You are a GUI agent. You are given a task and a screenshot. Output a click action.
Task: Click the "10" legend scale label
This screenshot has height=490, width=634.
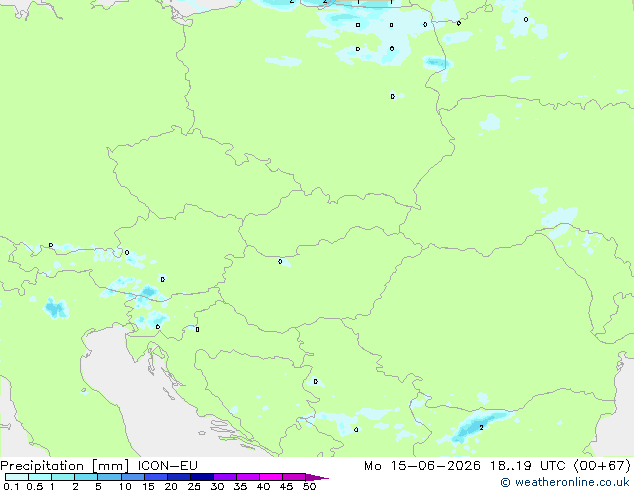coord(125,486)
